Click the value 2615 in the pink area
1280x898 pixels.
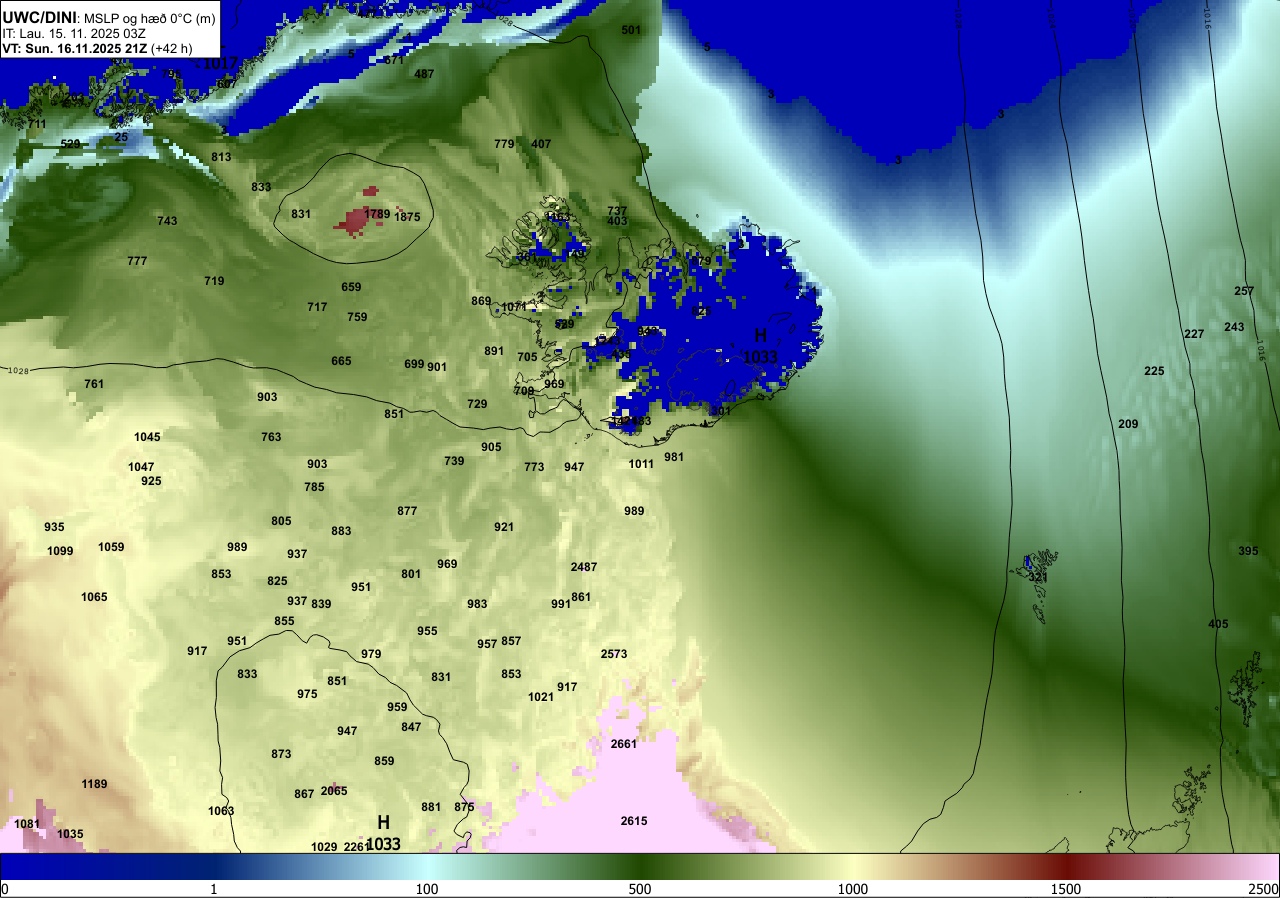coord(634,821)
